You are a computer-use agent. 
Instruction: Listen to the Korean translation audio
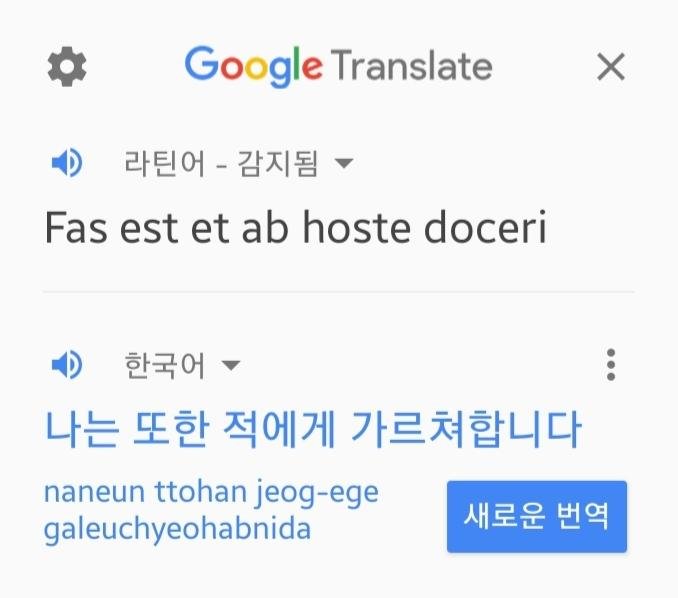click(67, 365)
